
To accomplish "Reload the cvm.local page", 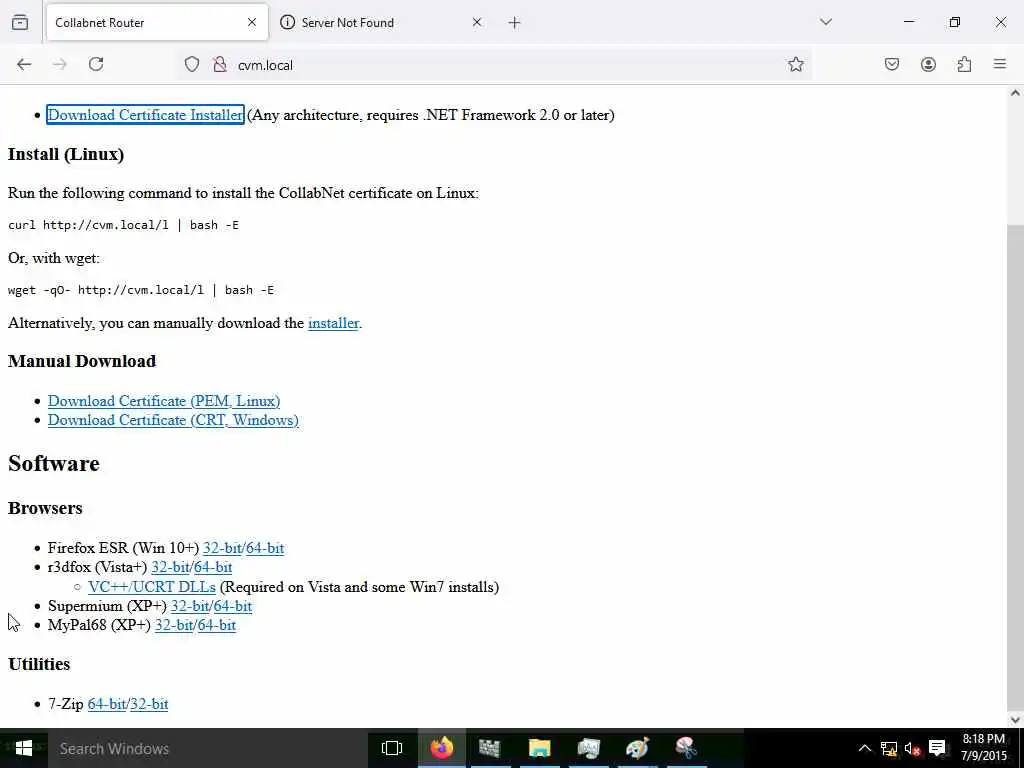I will click(96, 64).
